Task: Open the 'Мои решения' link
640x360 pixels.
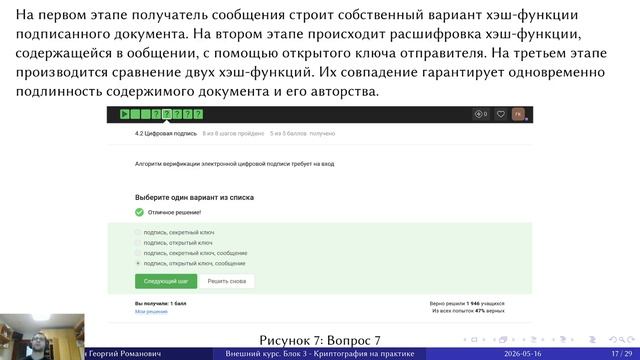Action: coord(151,312)
